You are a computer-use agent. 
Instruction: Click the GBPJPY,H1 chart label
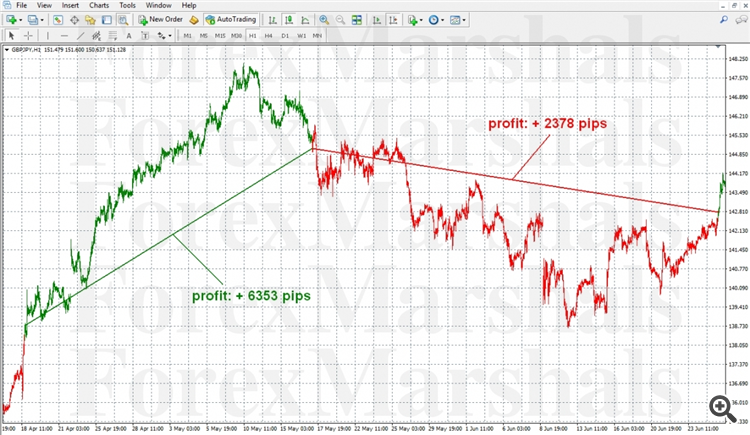click(x=26, y=50)
